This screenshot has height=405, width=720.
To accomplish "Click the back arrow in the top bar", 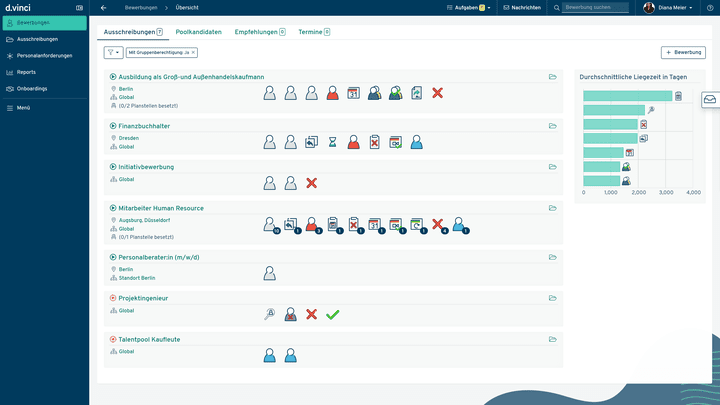I will click(104, 7).
